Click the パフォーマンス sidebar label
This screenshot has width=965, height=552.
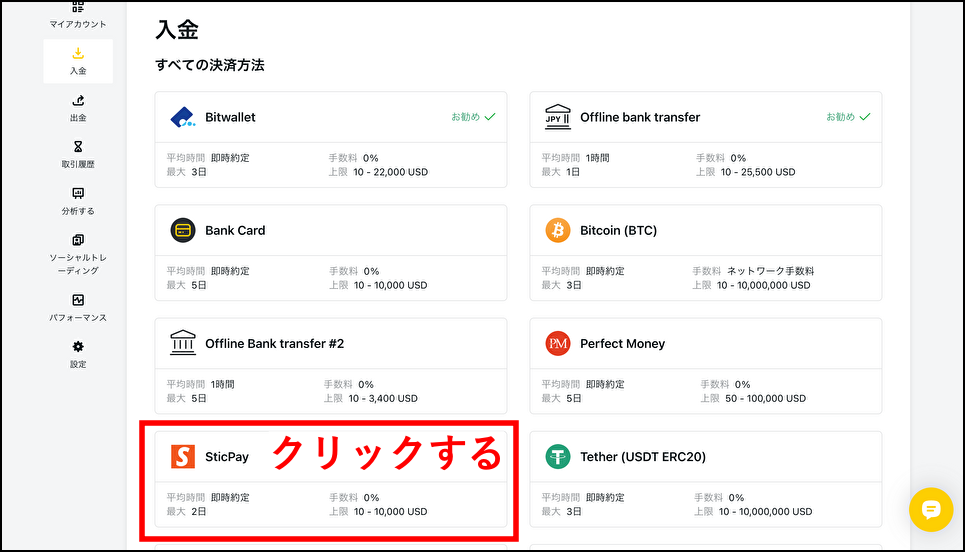78,318
